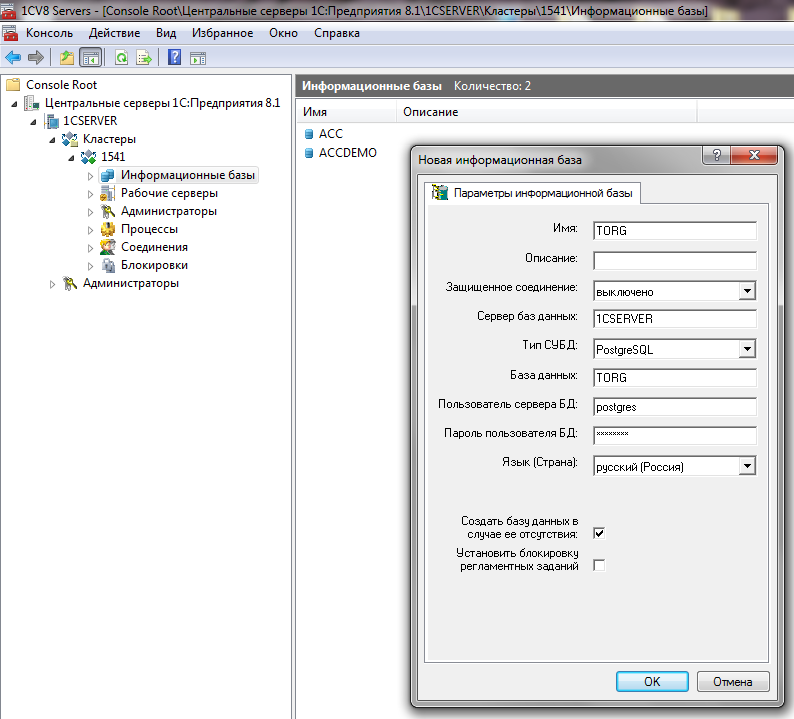
Task: Toggle the Show/Hide Console Tree icon
Action: click(90, 57)
